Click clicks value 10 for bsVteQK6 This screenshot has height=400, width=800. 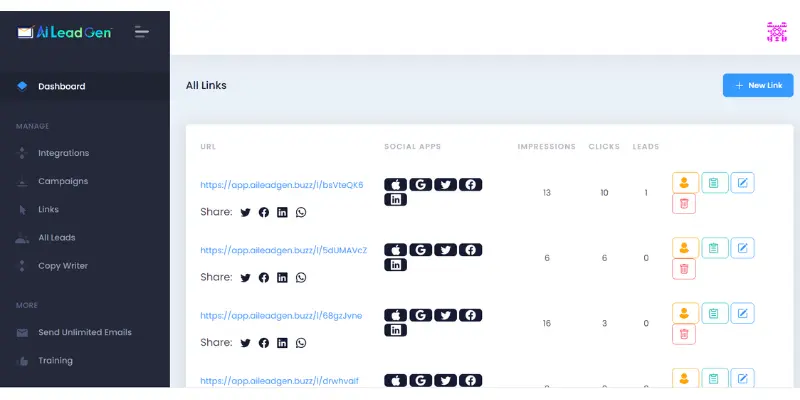tap(604, 193)
